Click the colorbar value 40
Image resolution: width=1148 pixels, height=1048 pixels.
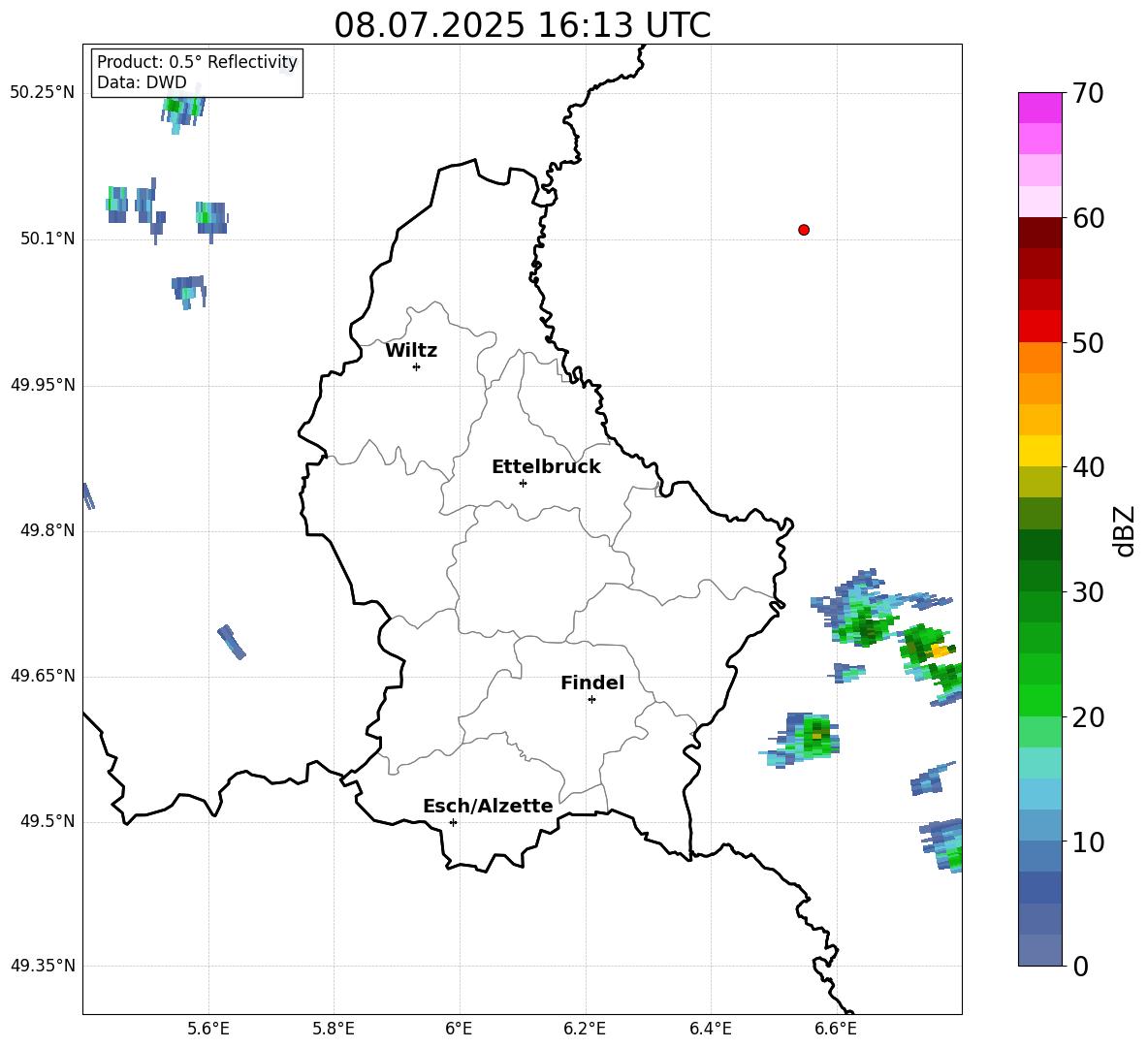coord(1088,467)
